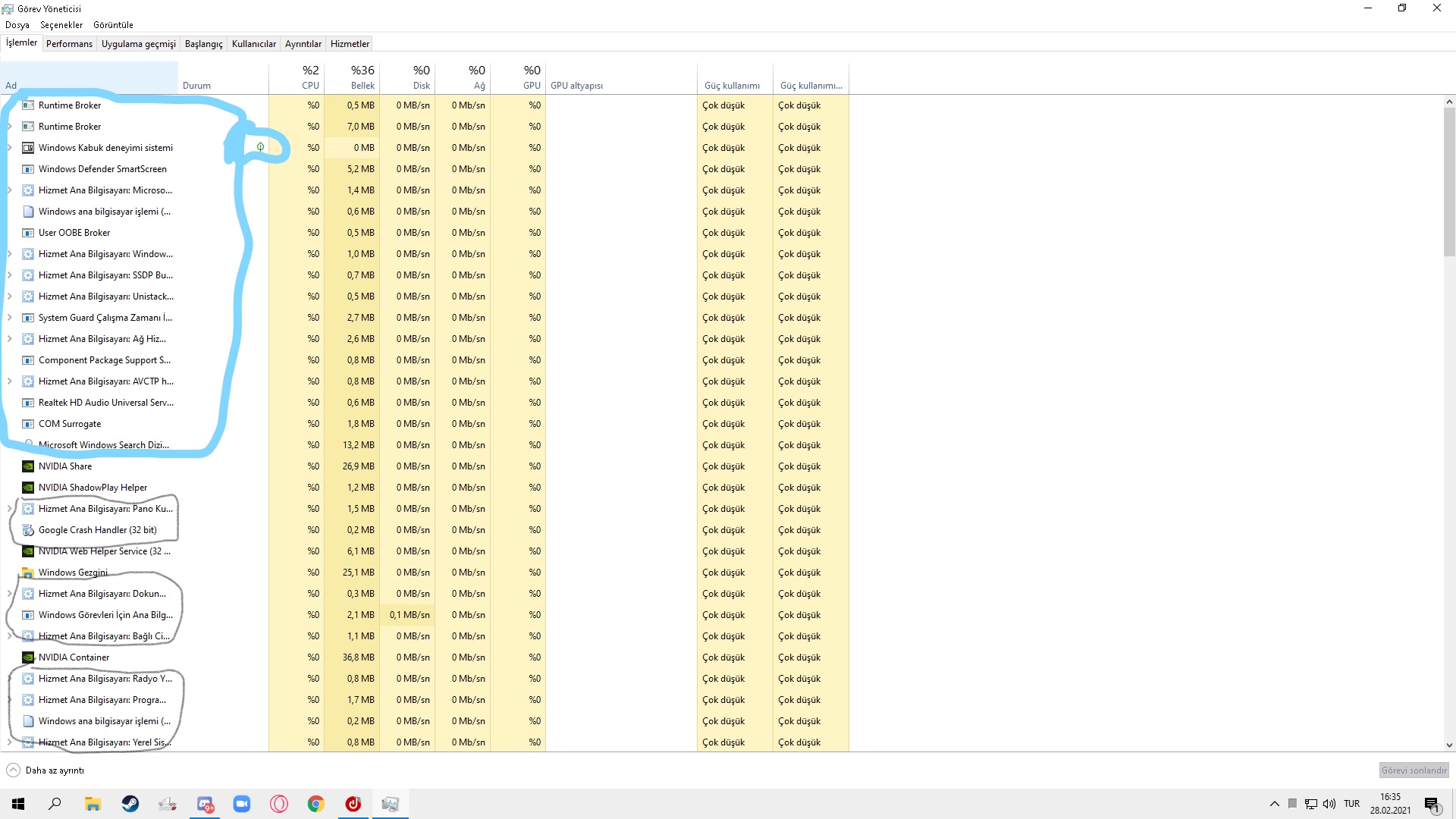The width and height of the screenshot is (1456, 819).
Task: Click the Windows Kabuk deneyimi sistemi process icon
Action: tap(28, 148)
